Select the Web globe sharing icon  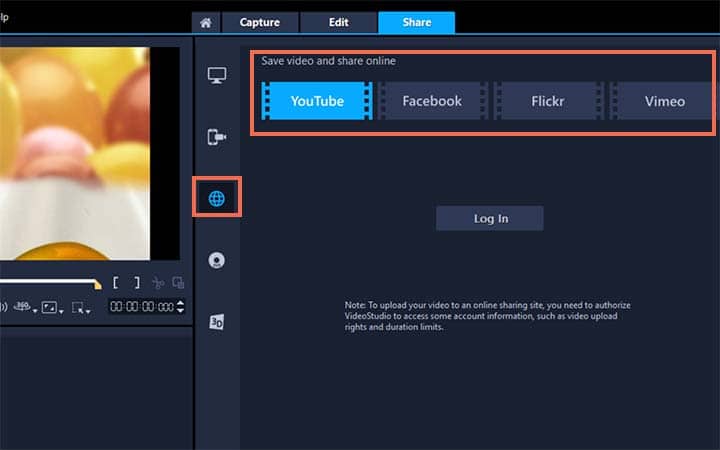pyautogui.click(x=217, y=198)
